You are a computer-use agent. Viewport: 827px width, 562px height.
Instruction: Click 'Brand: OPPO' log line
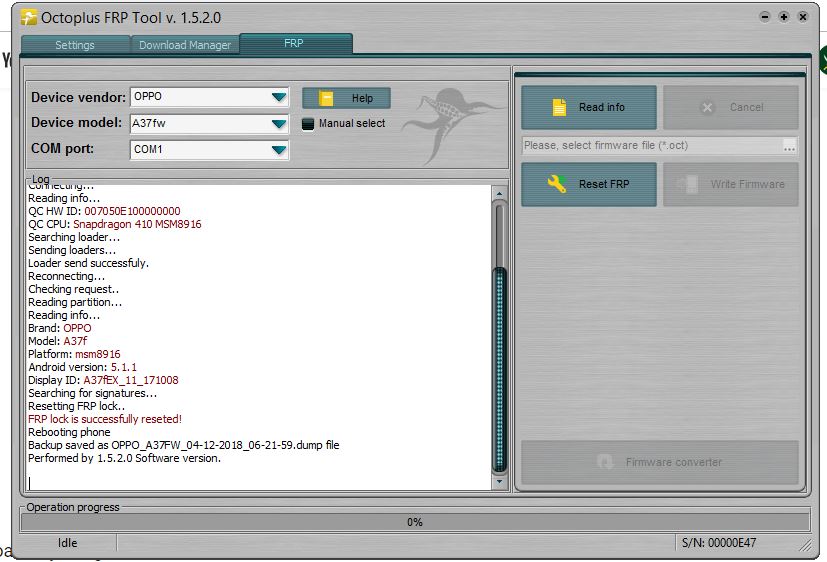pos(60,328)
